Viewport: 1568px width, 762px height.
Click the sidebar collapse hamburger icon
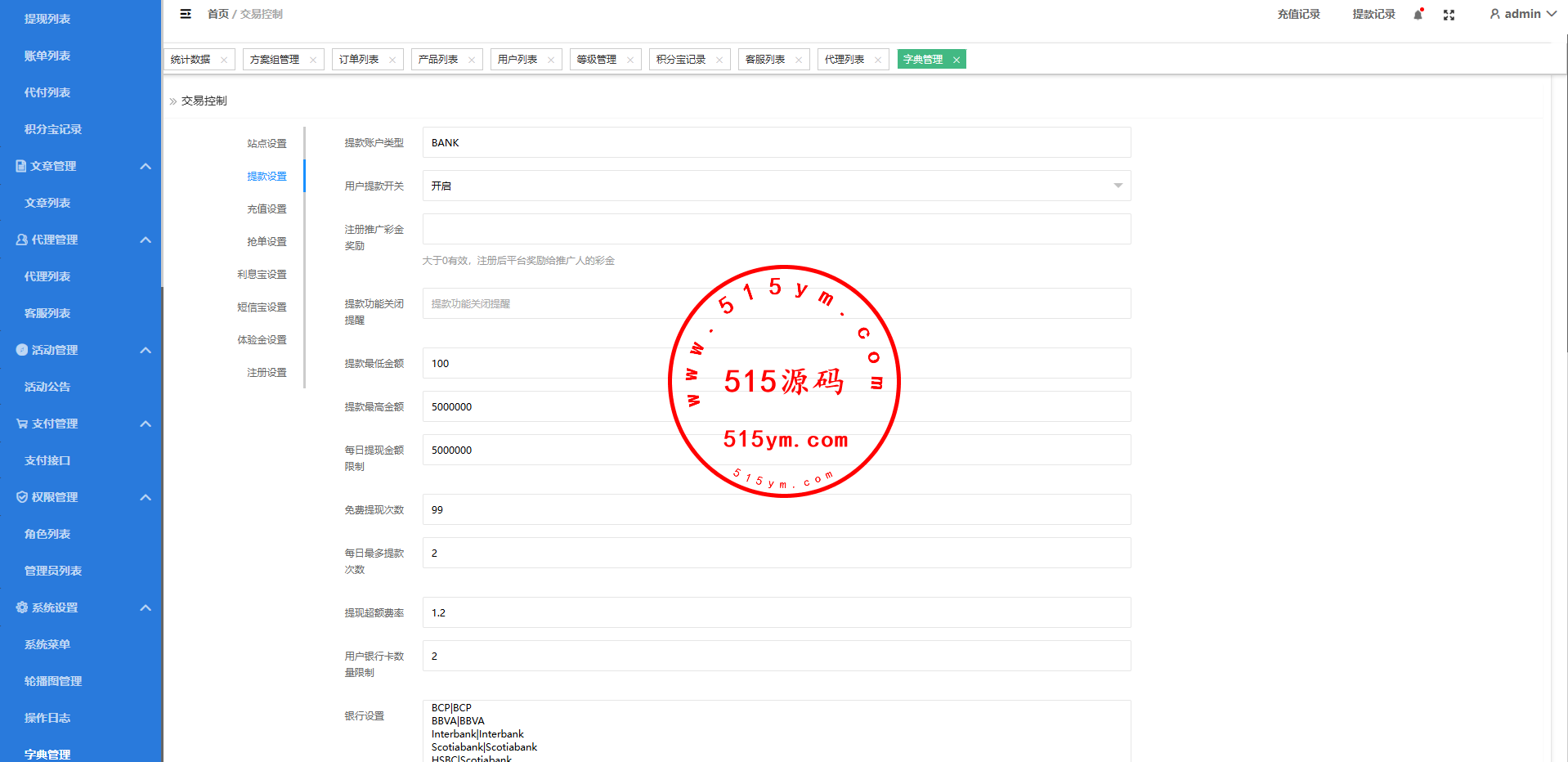click(186, 14)
